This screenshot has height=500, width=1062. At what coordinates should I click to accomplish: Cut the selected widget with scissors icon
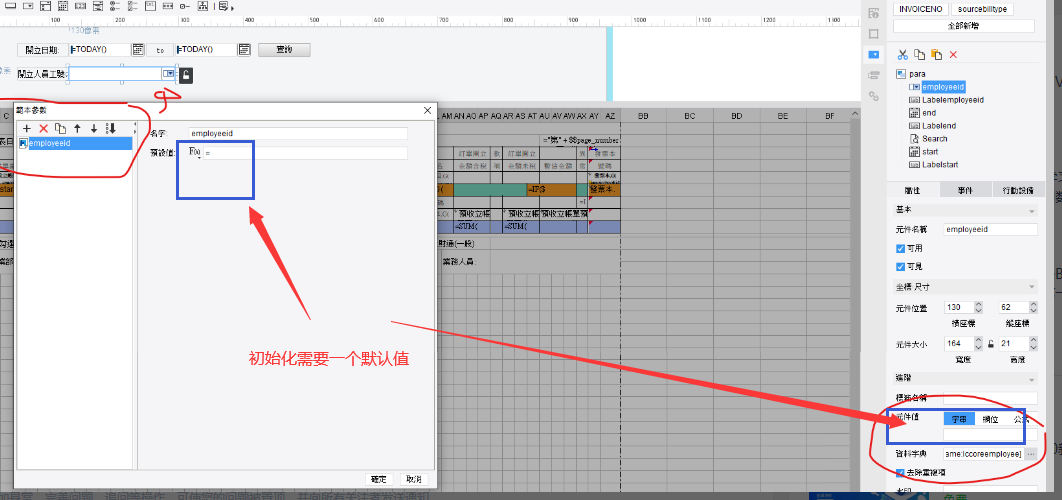pyautogui.click(x=902, y=54)
